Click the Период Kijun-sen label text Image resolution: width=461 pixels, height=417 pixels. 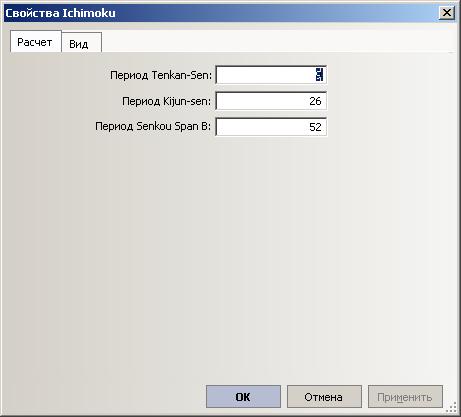click(167, 101)
